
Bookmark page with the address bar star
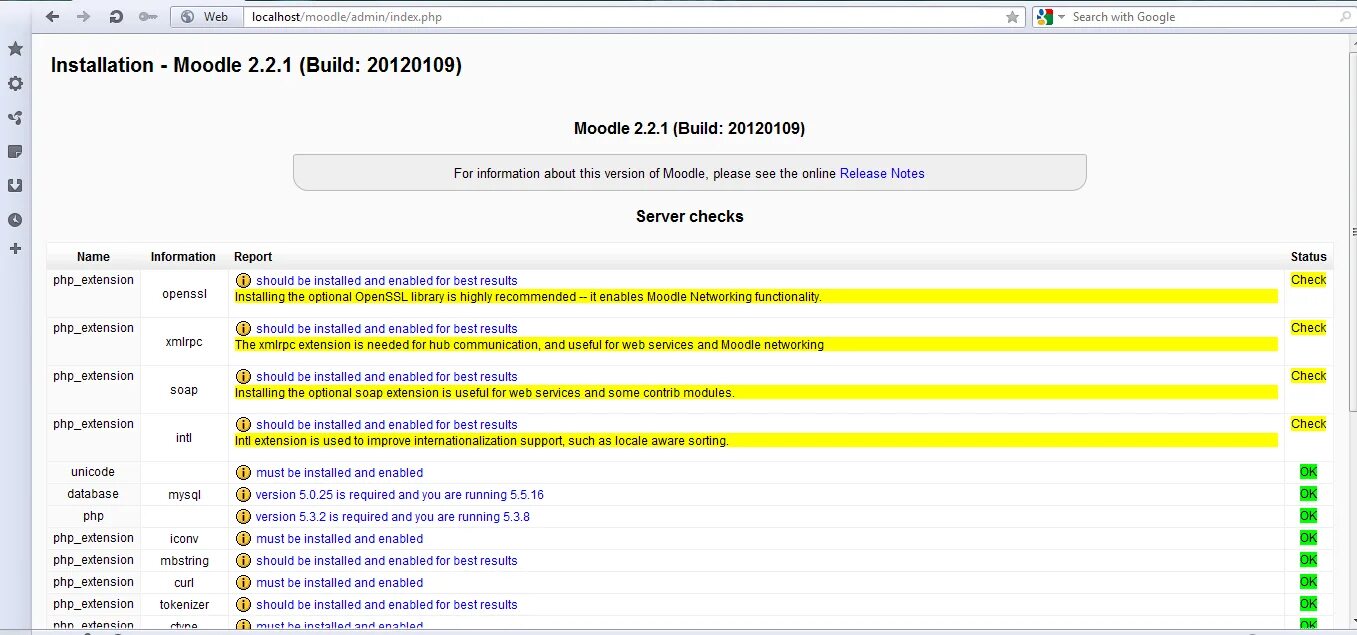click(x=1012, y=17)
